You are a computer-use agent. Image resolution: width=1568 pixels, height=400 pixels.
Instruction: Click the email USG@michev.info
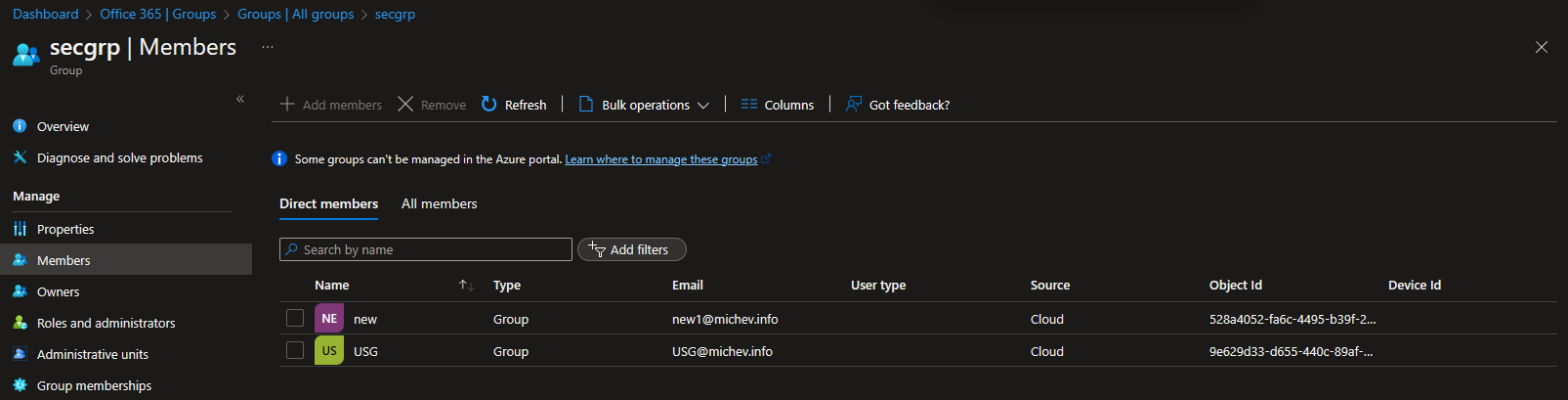pos(722,351)
